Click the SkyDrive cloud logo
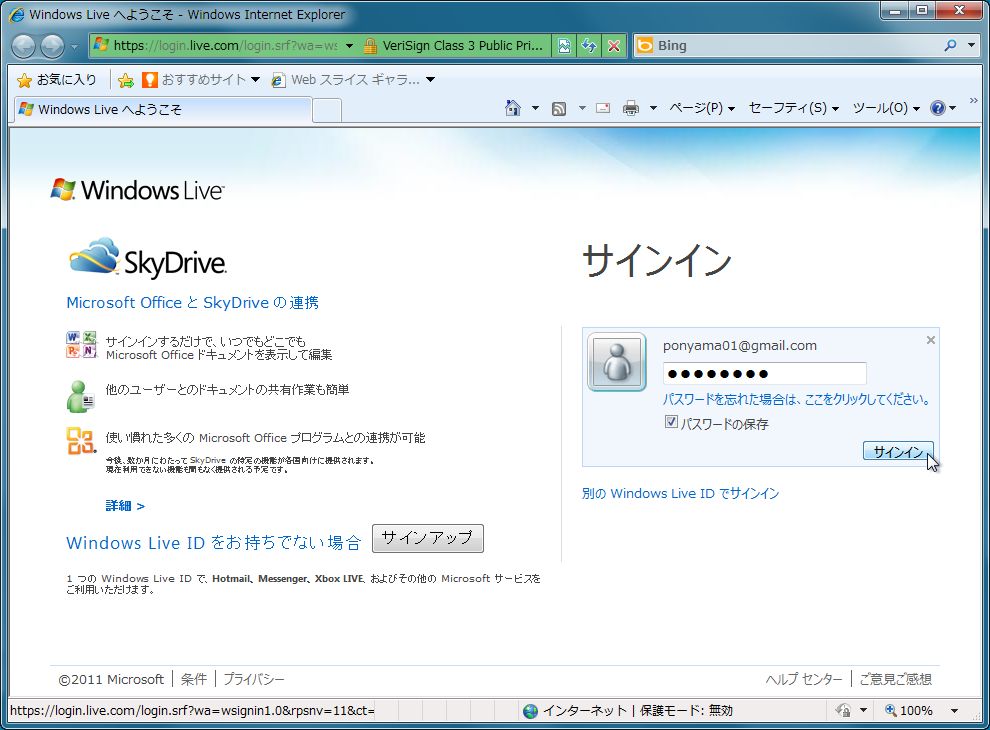The height and width of the screenshot is (730, 990). 147,258
